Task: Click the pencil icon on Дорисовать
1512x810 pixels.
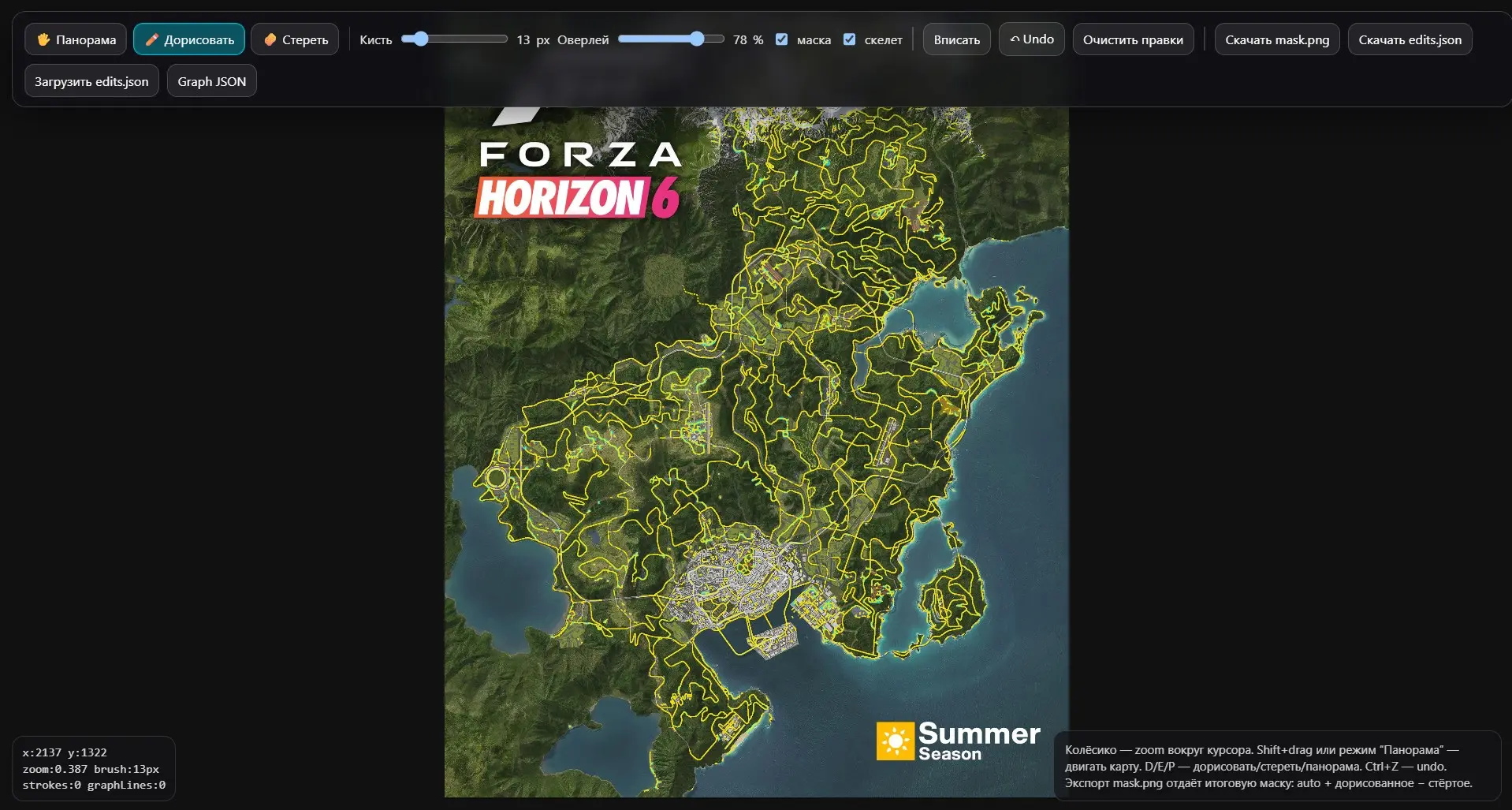Action: (152, 39)
